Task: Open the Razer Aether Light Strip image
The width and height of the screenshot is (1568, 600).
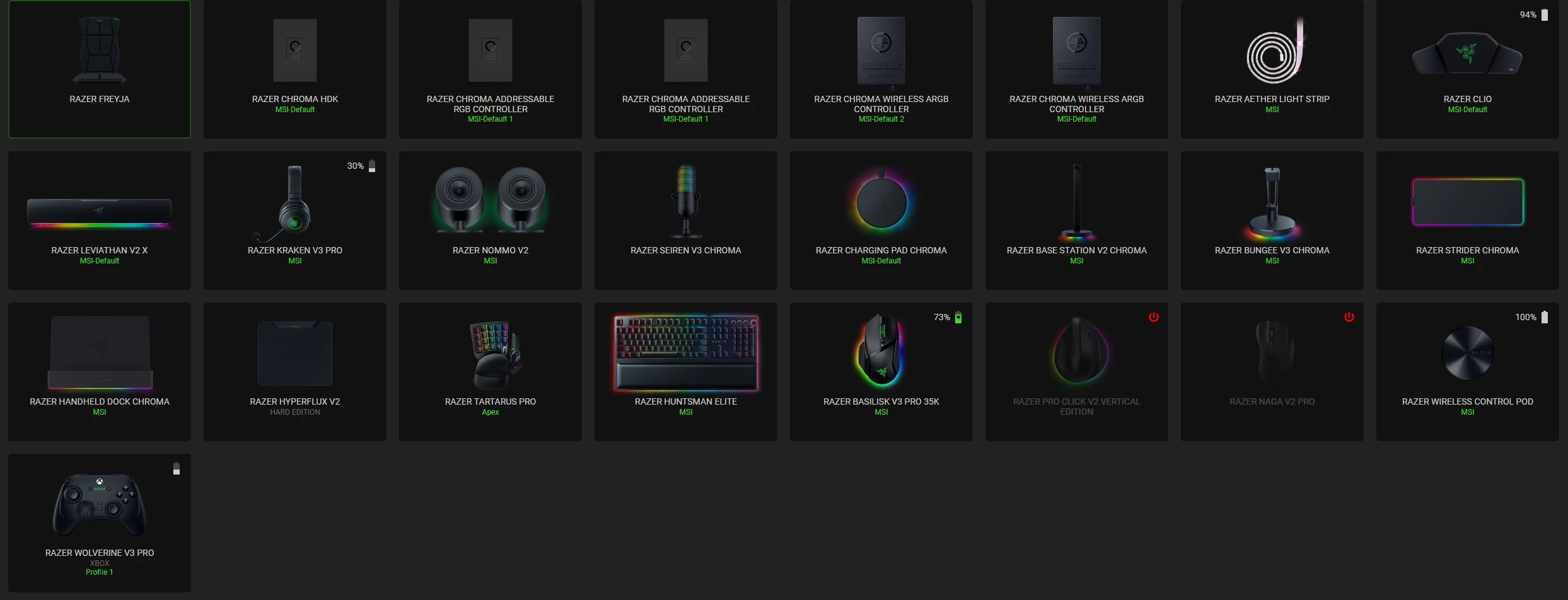Action: pos(1274,52)
